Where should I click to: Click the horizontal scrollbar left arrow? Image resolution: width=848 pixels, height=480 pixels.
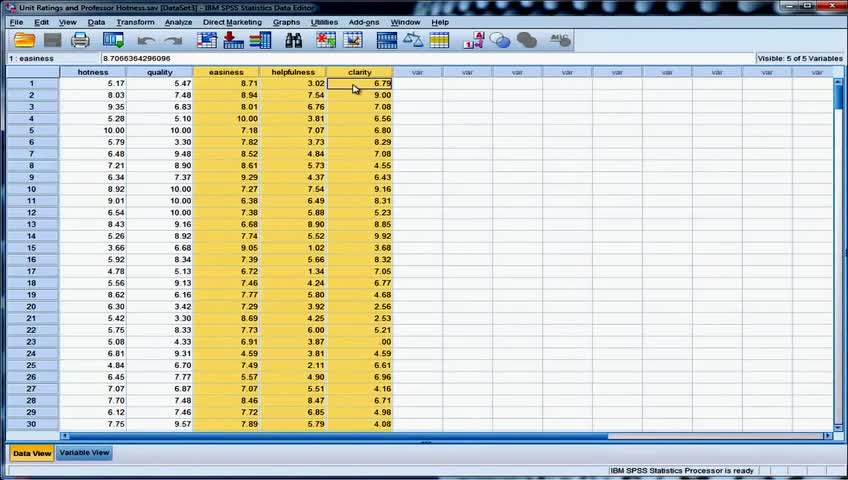[64, 436]
